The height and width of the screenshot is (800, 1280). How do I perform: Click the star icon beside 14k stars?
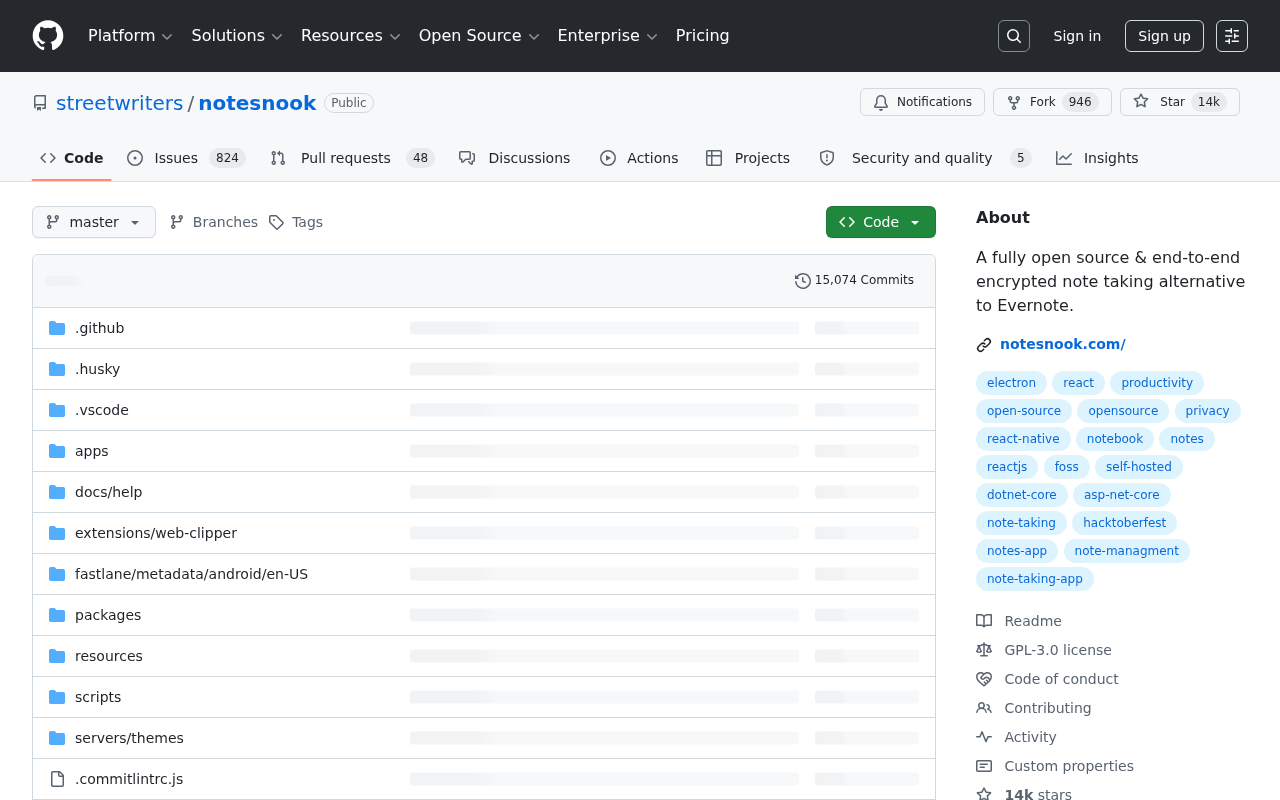click(x=984, y=795)
